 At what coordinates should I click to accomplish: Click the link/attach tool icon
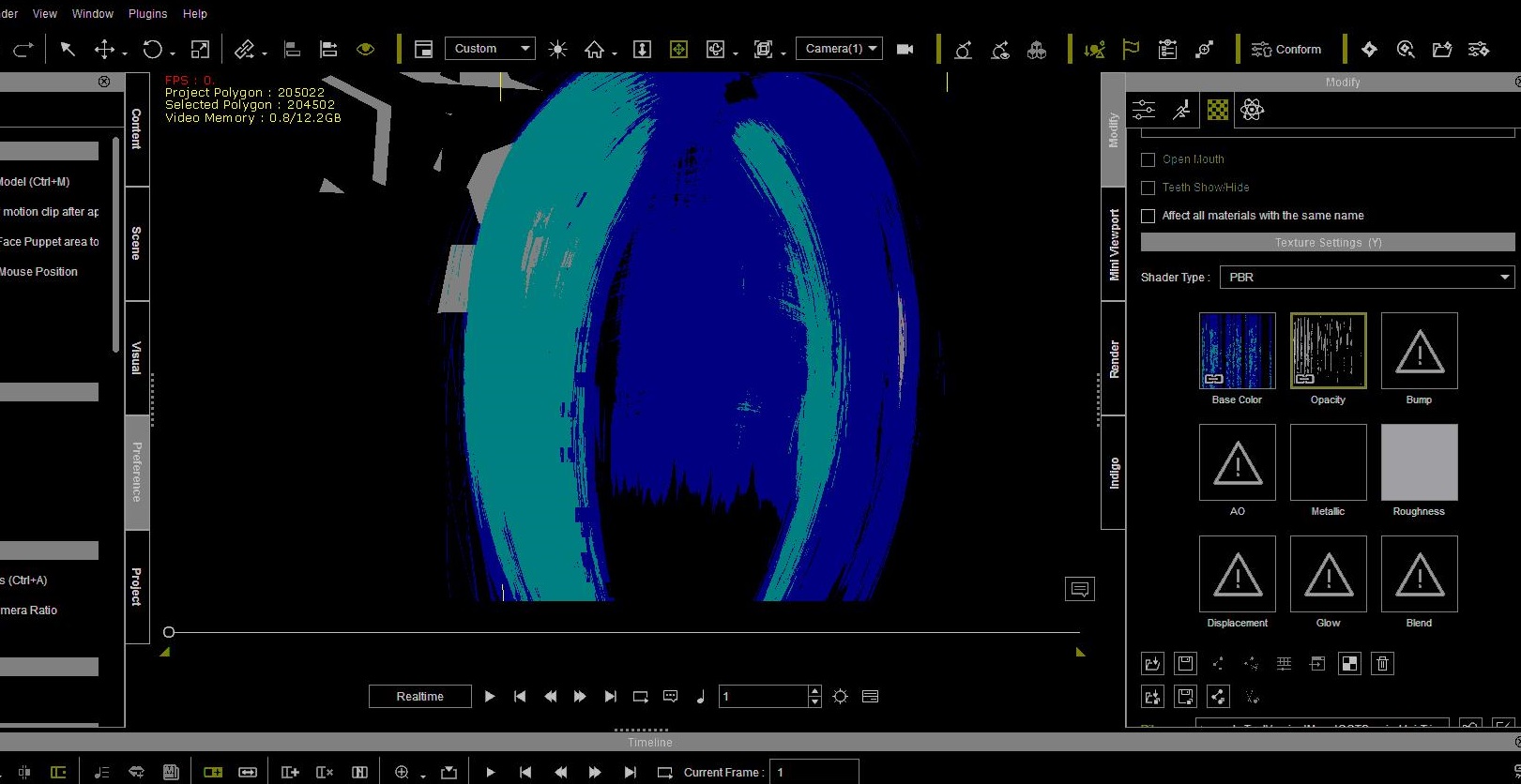(245, 49)
